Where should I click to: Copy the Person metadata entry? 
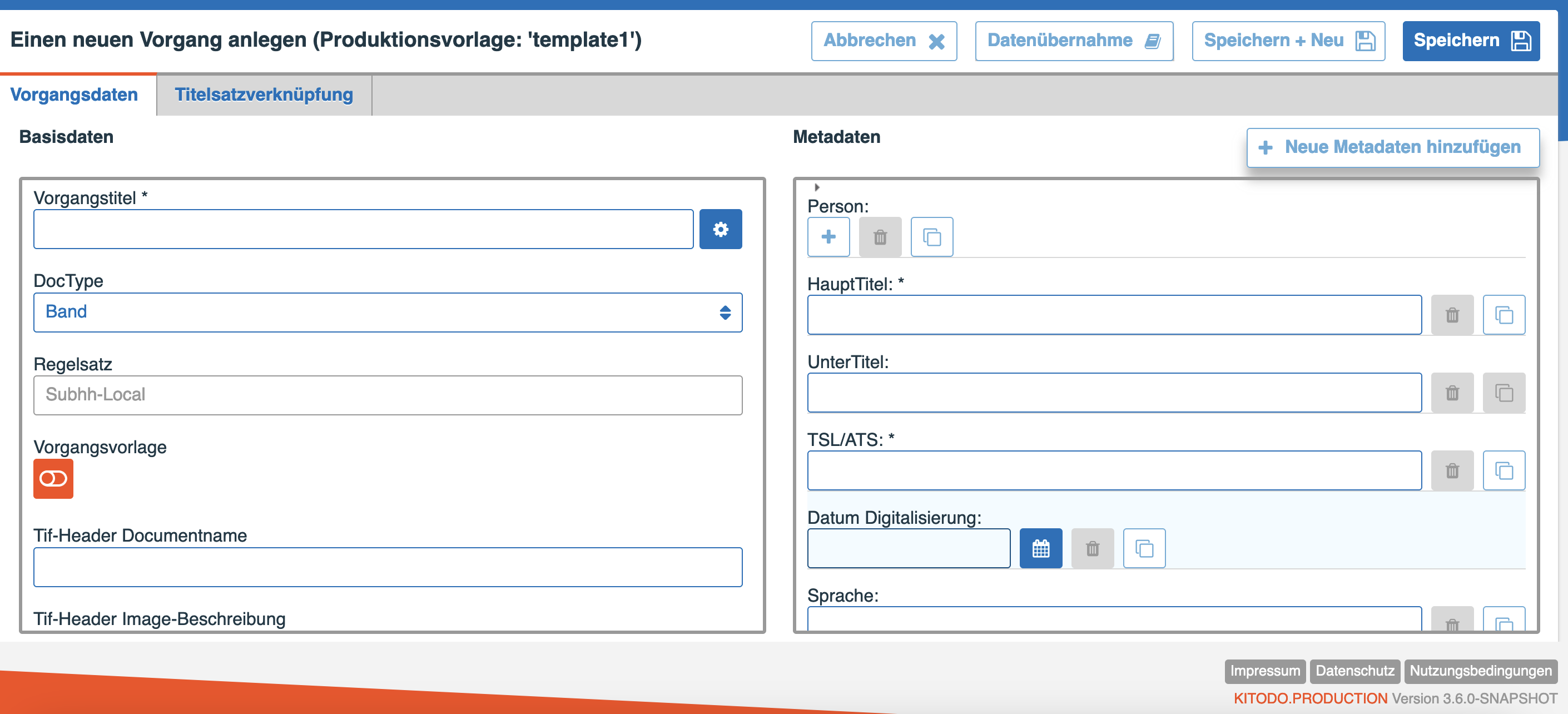tap(931, 237)
